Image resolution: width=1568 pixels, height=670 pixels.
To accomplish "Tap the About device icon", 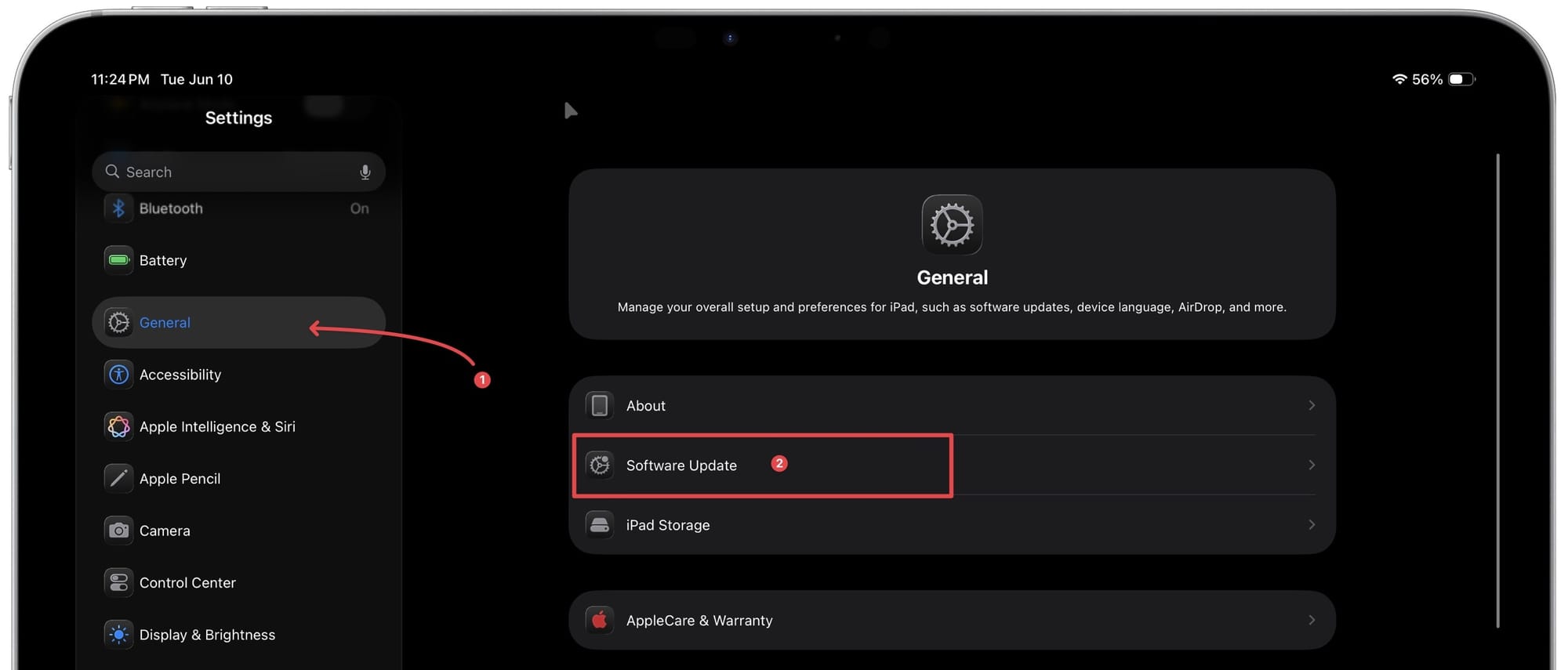I will point(600,405).
